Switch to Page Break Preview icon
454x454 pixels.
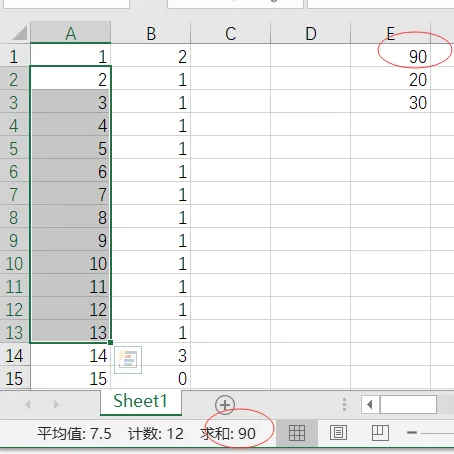click(380, 433)
